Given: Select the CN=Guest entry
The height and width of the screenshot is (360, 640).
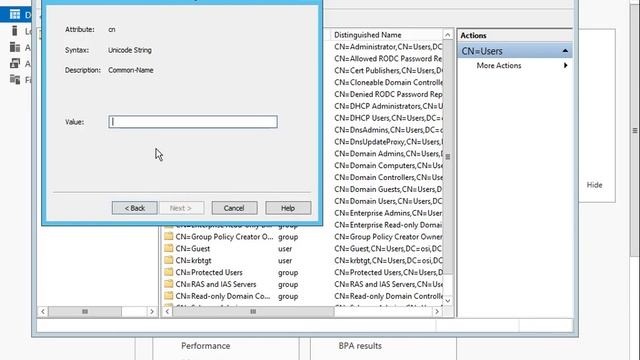Looking at the screenshot, I should coord(193,248).
